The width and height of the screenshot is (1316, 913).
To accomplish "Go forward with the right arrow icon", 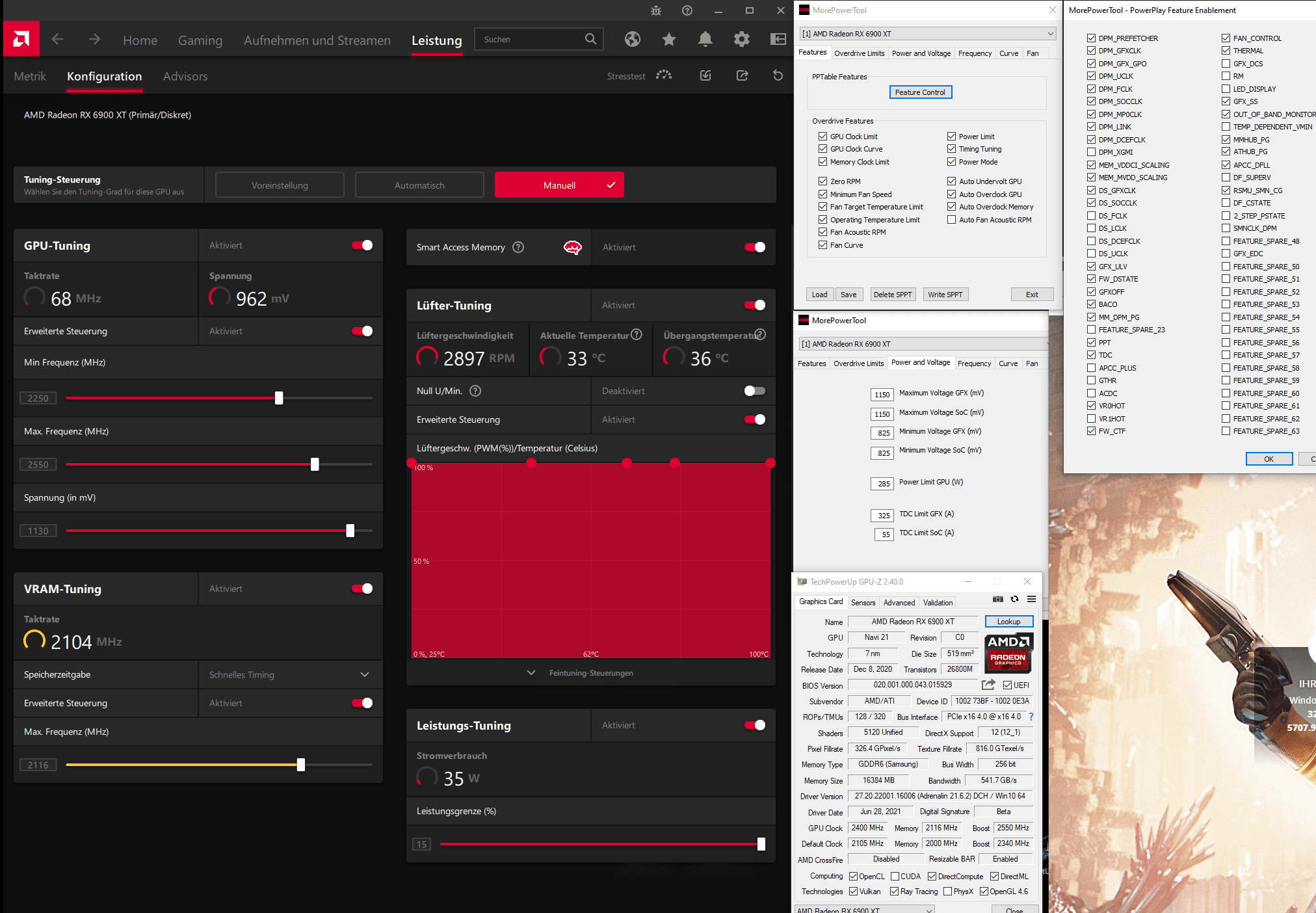I will click(95, 40).
